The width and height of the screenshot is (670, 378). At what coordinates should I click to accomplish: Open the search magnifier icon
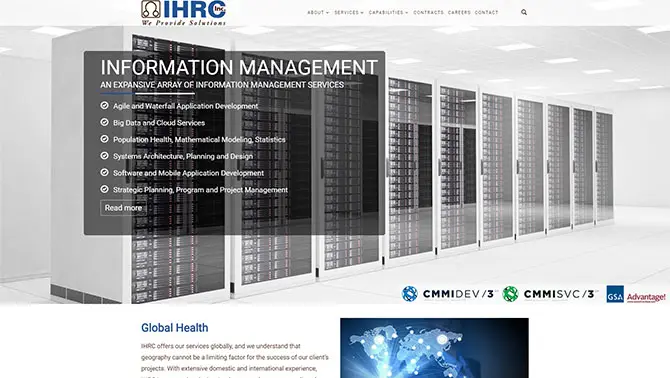point(524,12)
